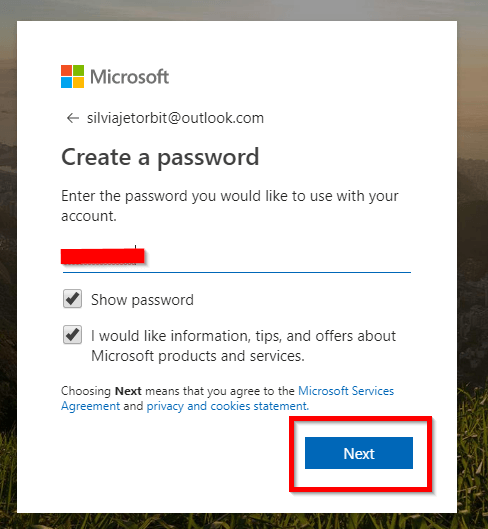Click the red redacted password block
The image size is (488, 529).
point(103,256)
